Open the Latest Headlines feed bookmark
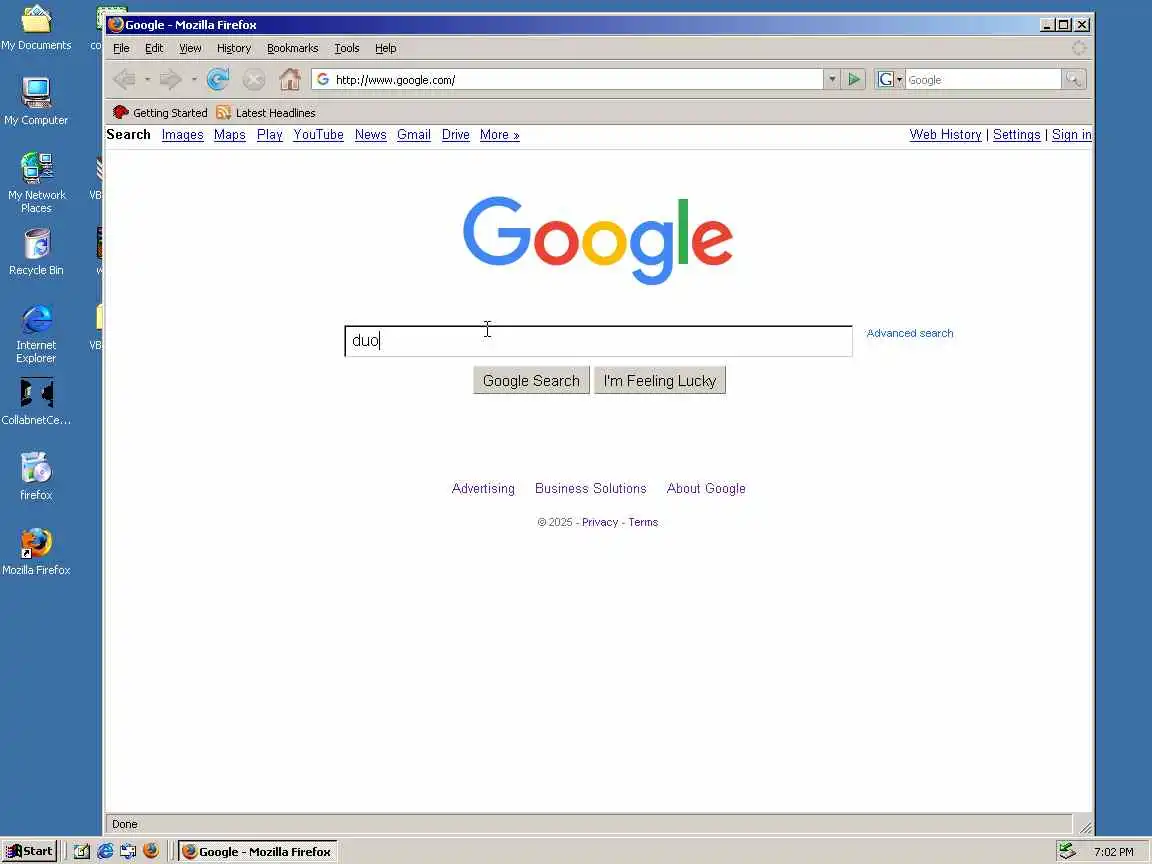 pyautogui.click(x=266, y=112)
